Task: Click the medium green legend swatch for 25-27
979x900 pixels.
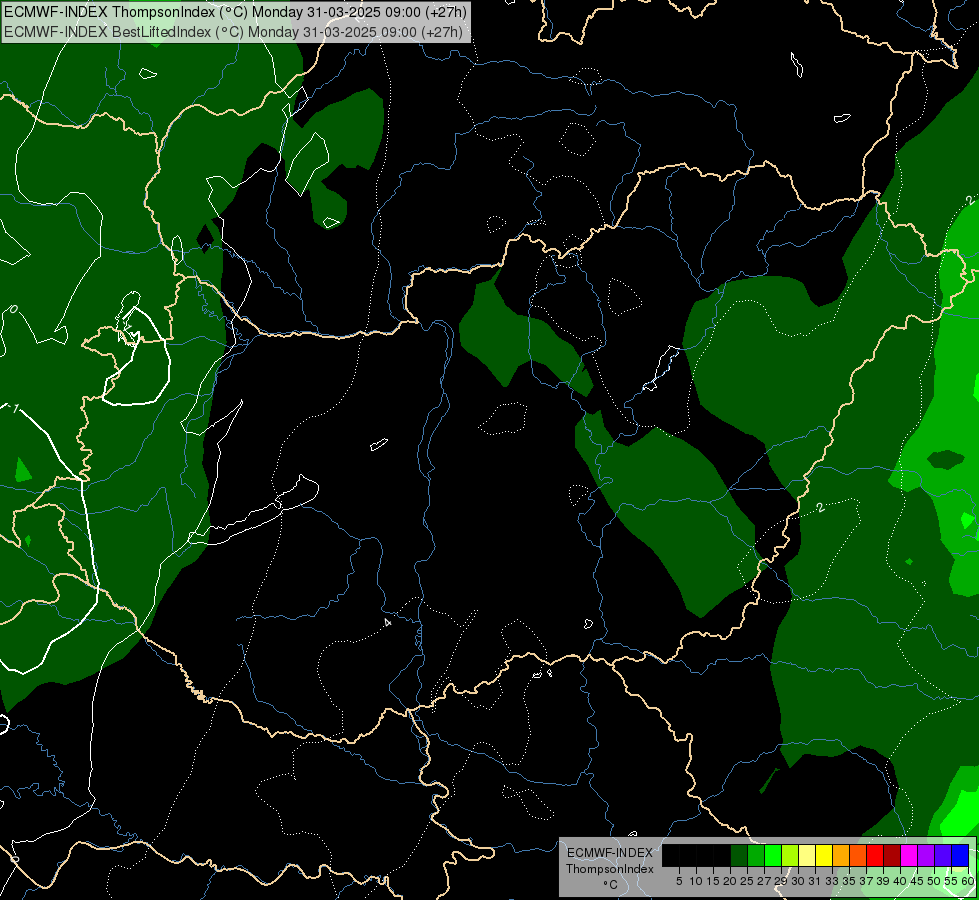Action: pos(756,855)
